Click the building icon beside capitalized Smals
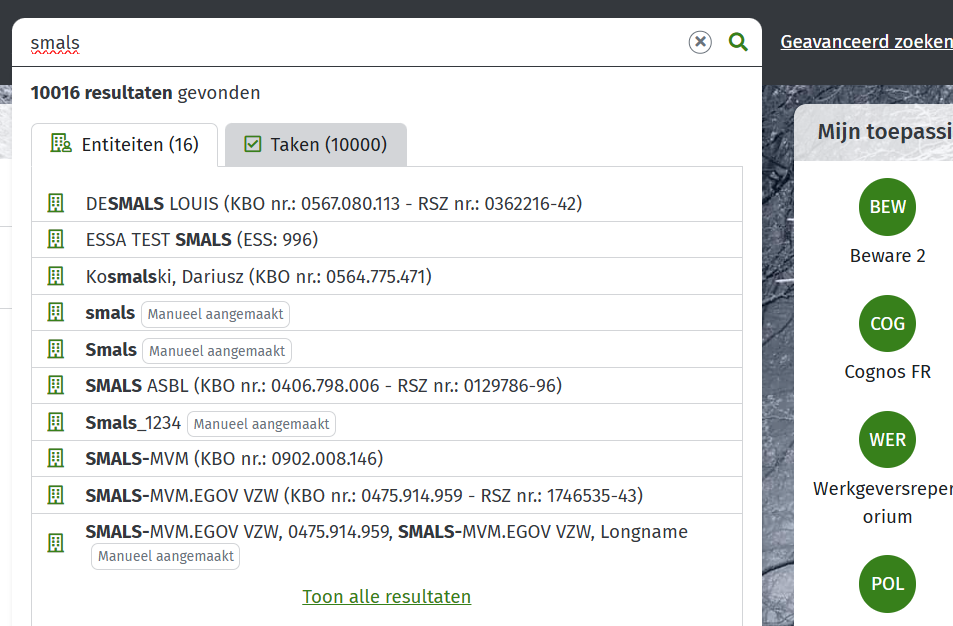This screenshot has width=953, height=626. click(x=56, y=349)
